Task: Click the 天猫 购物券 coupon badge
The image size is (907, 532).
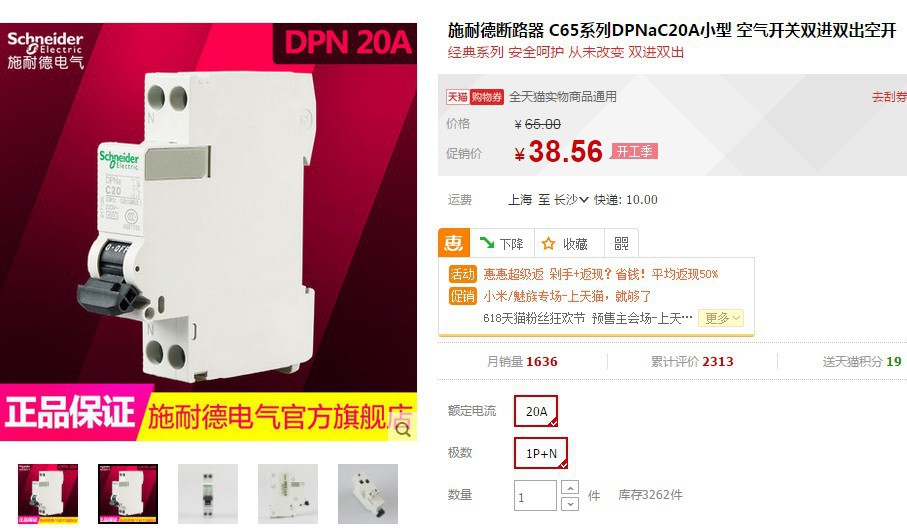Action: pos(474,97)
